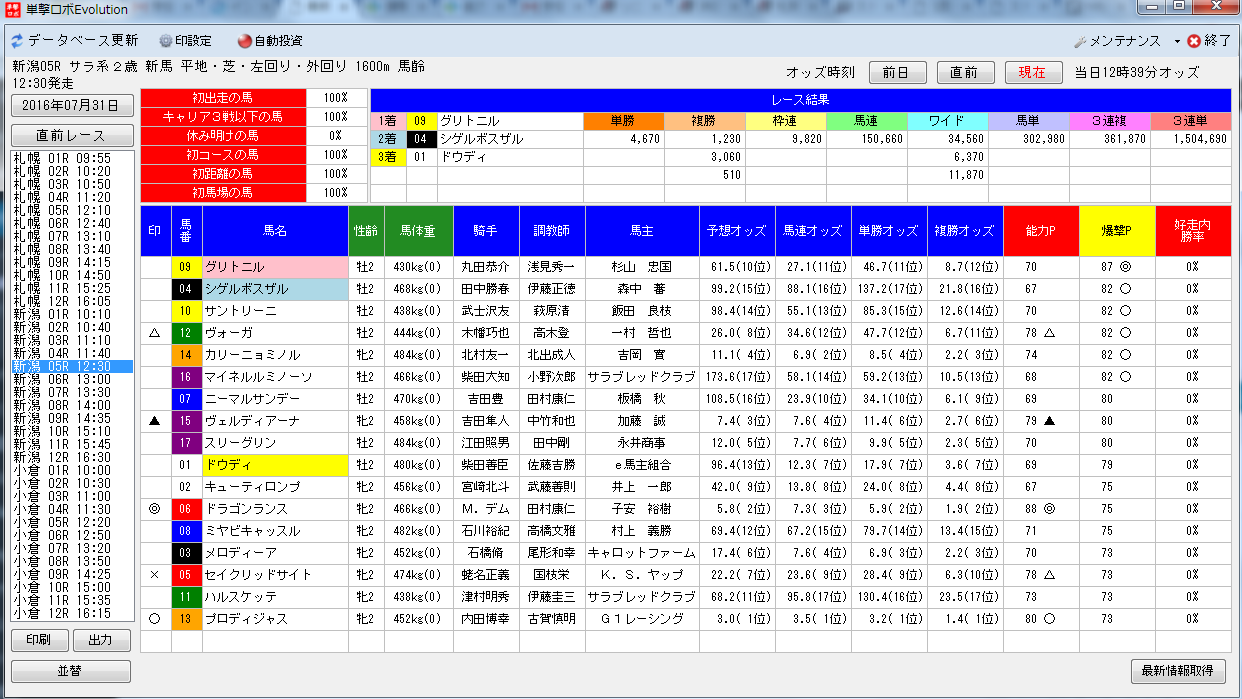Click the 終了 red exit icon
1242x699 pixels.
pos(1193,41)
